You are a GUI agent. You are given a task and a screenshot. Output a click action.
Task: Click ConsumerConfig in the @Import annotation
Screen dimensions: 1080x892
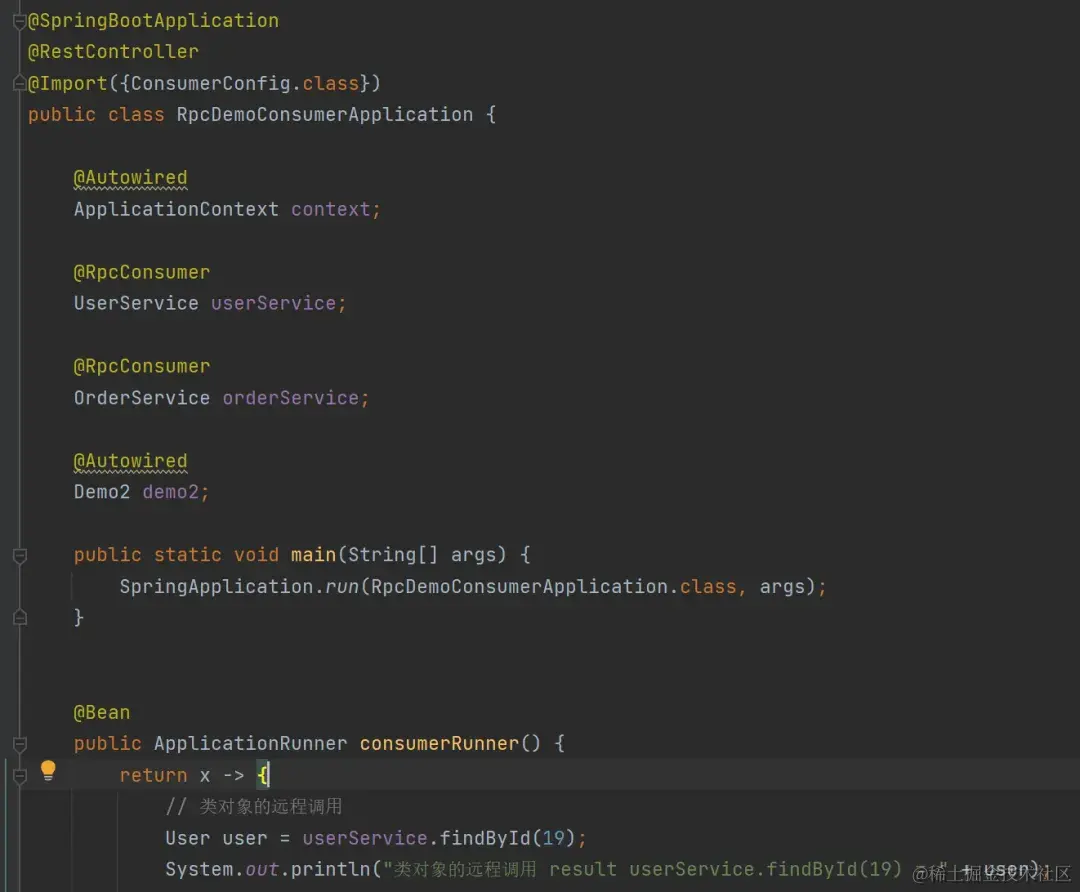(210, 83)
